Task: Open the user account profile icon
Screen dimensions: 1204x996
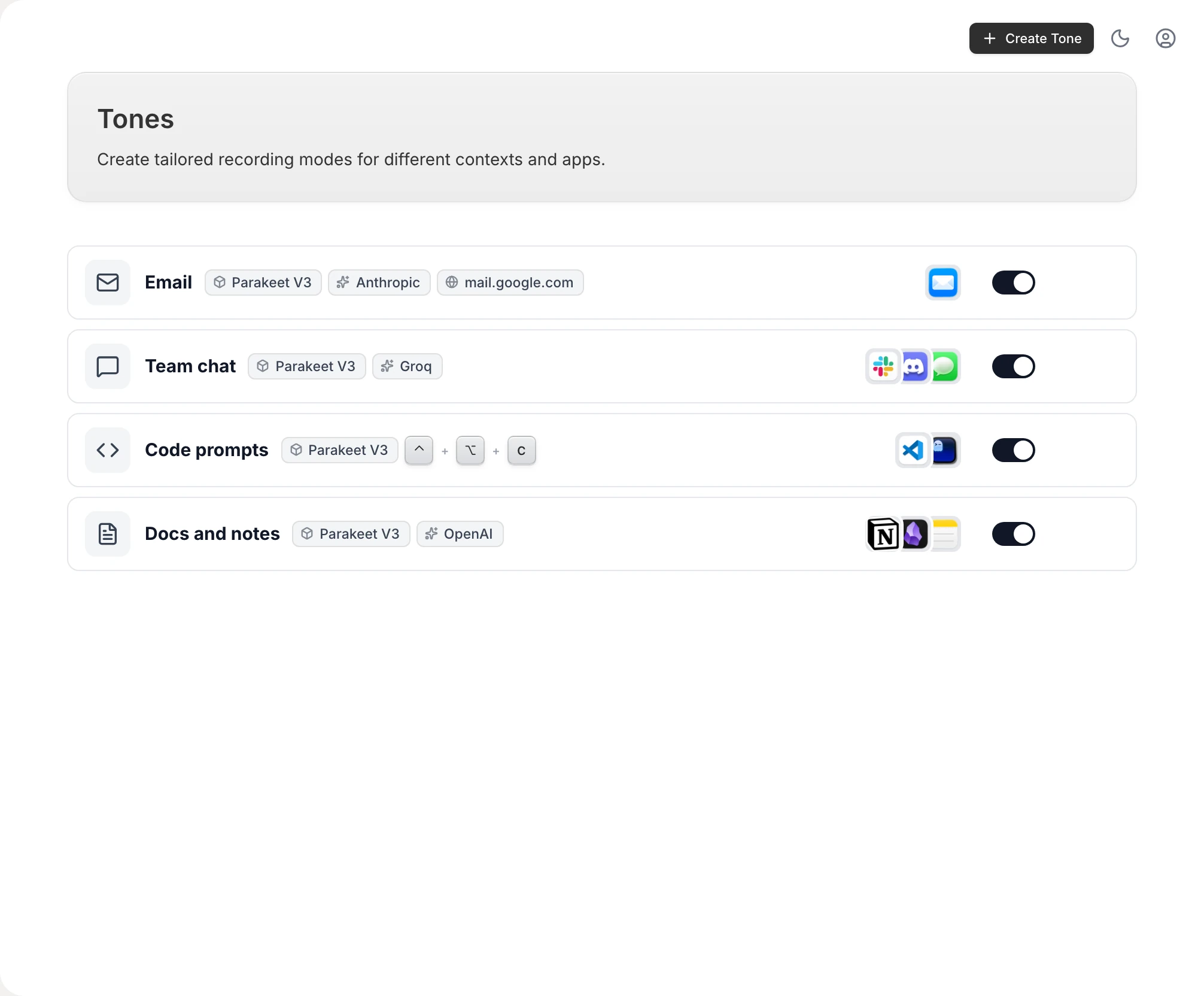Action: coord(1165,38)
